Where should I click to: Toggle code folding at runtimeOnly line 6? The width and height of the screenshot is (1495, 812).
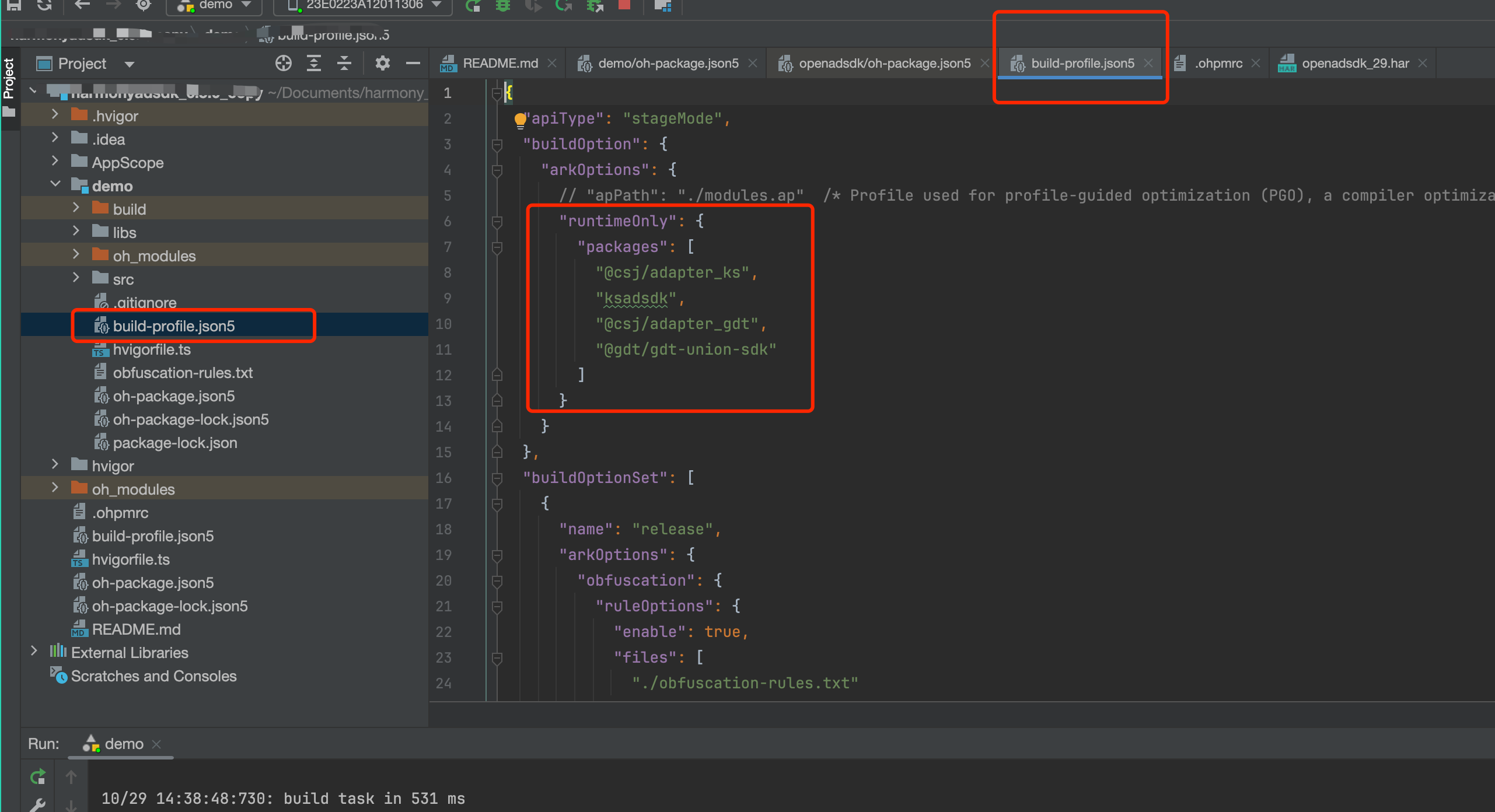497,221
